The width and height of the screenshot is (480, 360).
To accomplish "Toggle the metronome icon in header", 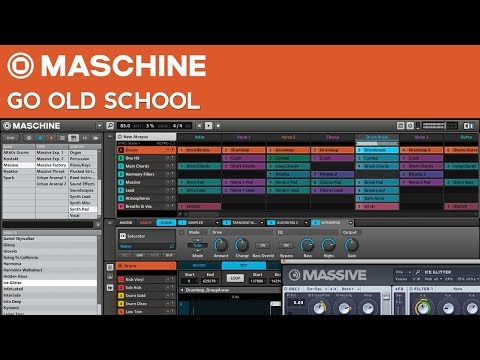I will 410,126.
